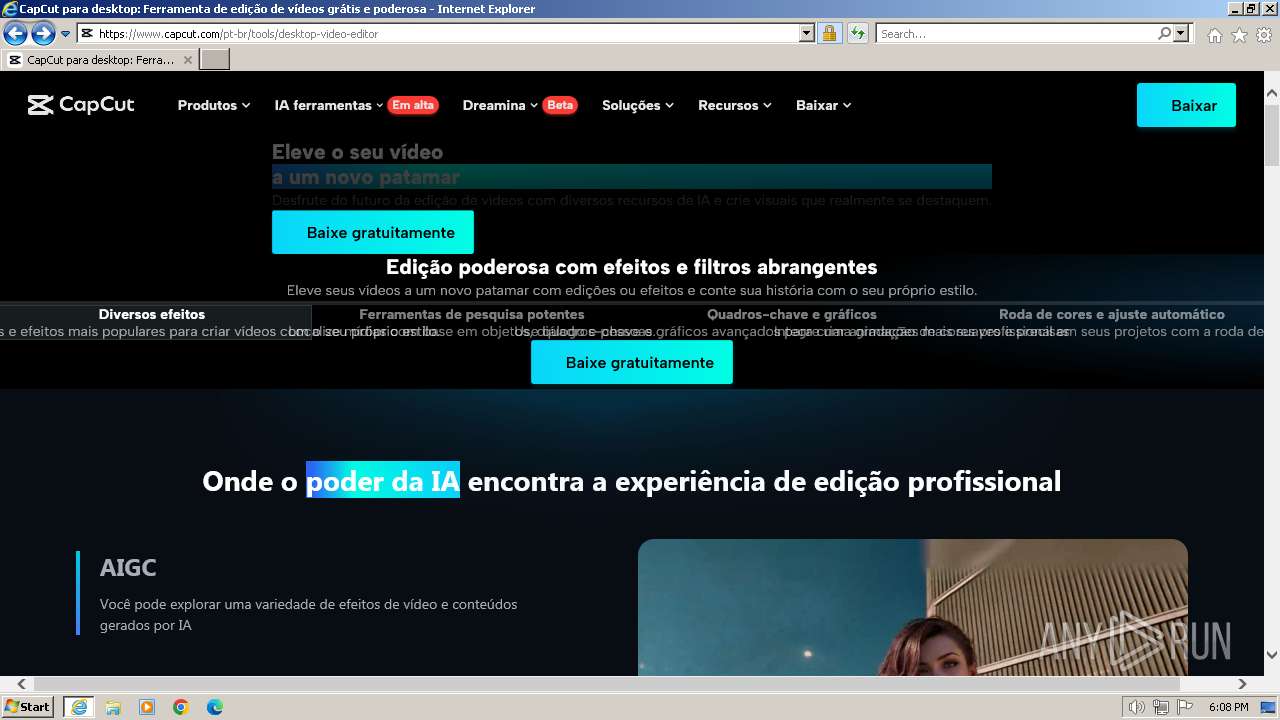Click the Baixar button in the header
Viewport: 1280px width, 720px height.
pyautogui.click(x=1186, y=105)
